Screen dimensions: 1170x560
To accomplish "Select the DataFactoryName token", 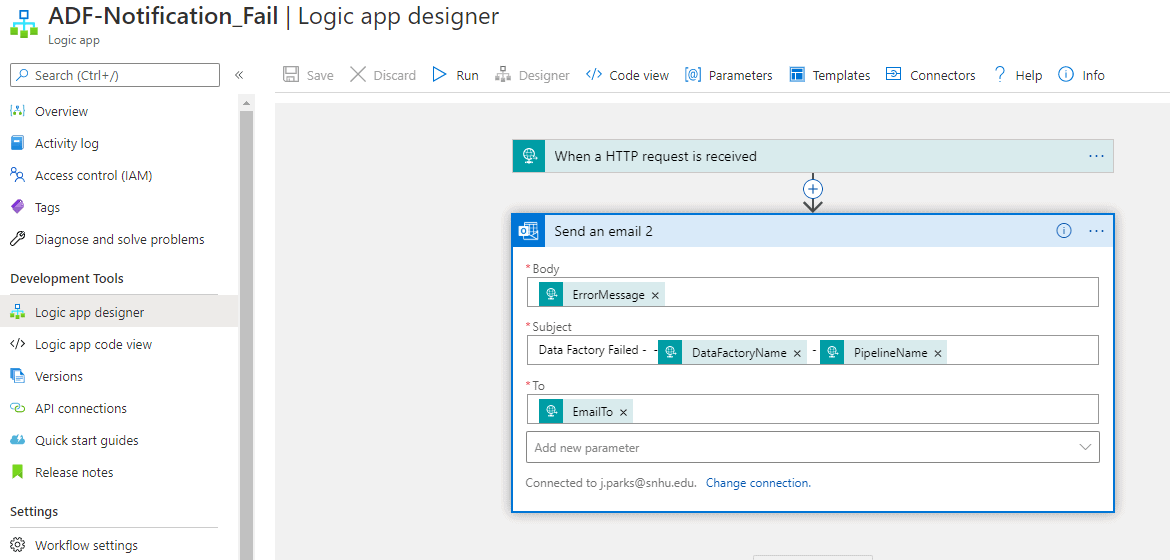I will [x=732, y=352].
